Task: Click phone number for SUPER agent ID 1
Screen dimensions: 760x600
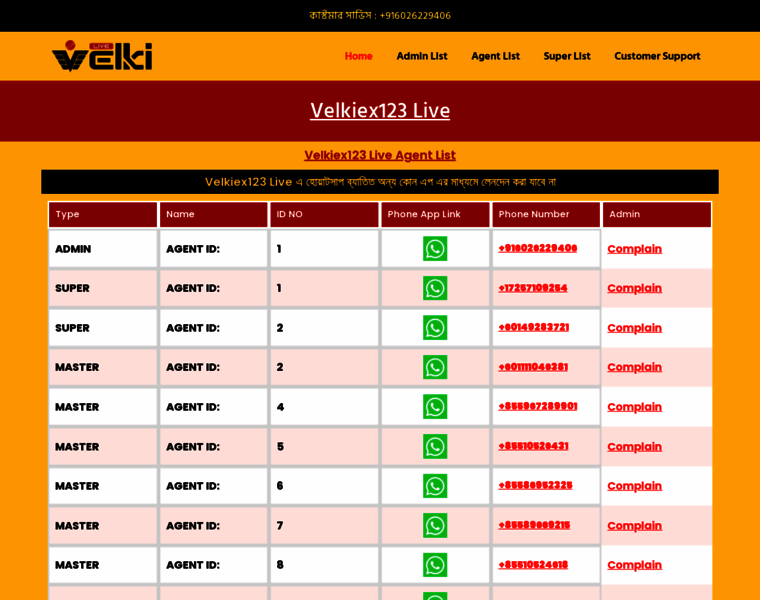Action: coord(533,288)
